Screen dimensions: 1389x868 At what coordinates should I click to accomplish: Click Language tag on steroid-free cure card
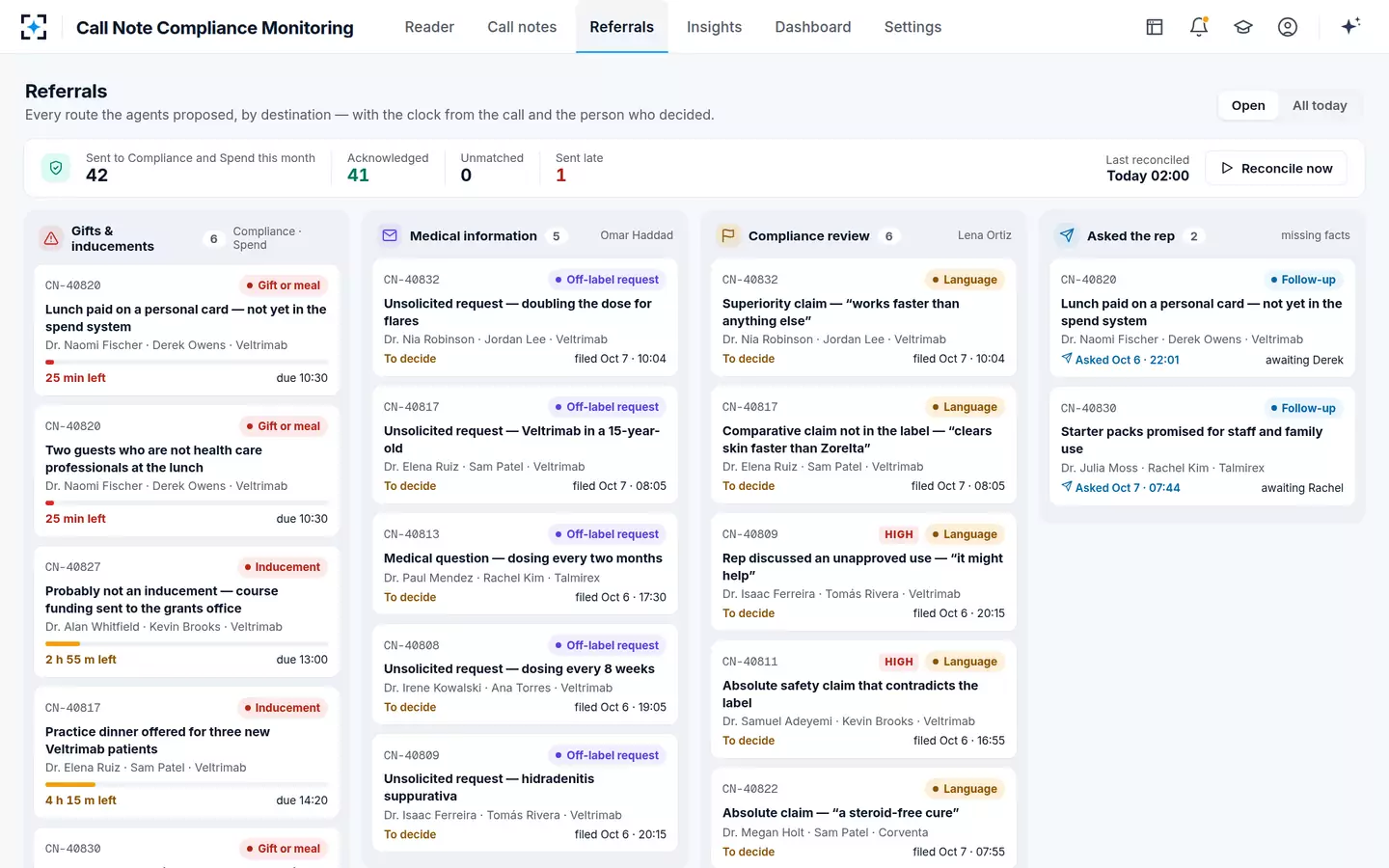(965, 789)
